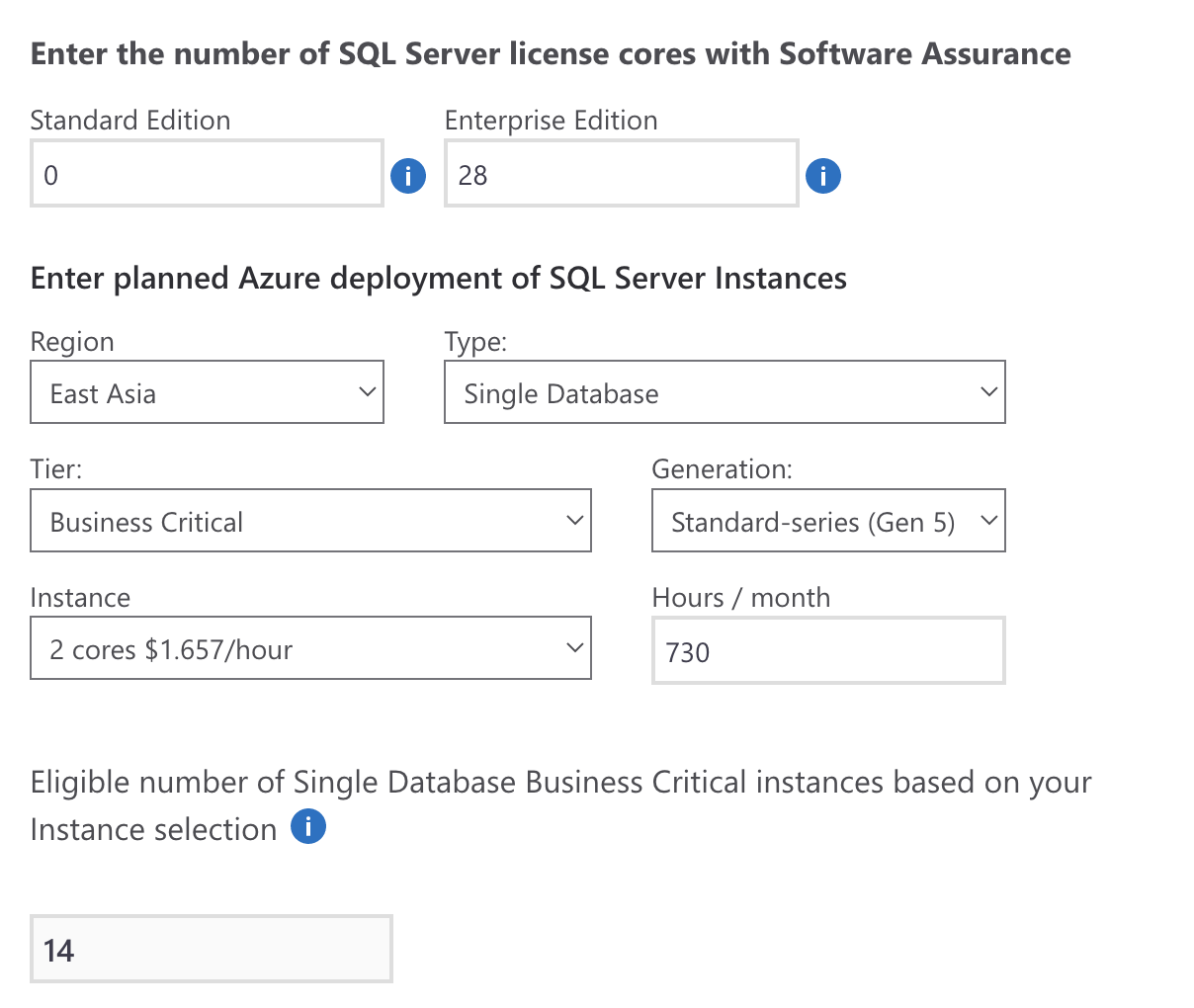The height and width of the screenshot is (1008, 1194).
Task: Click the 'Hours / month' label
Action: (x=741, y=598)
